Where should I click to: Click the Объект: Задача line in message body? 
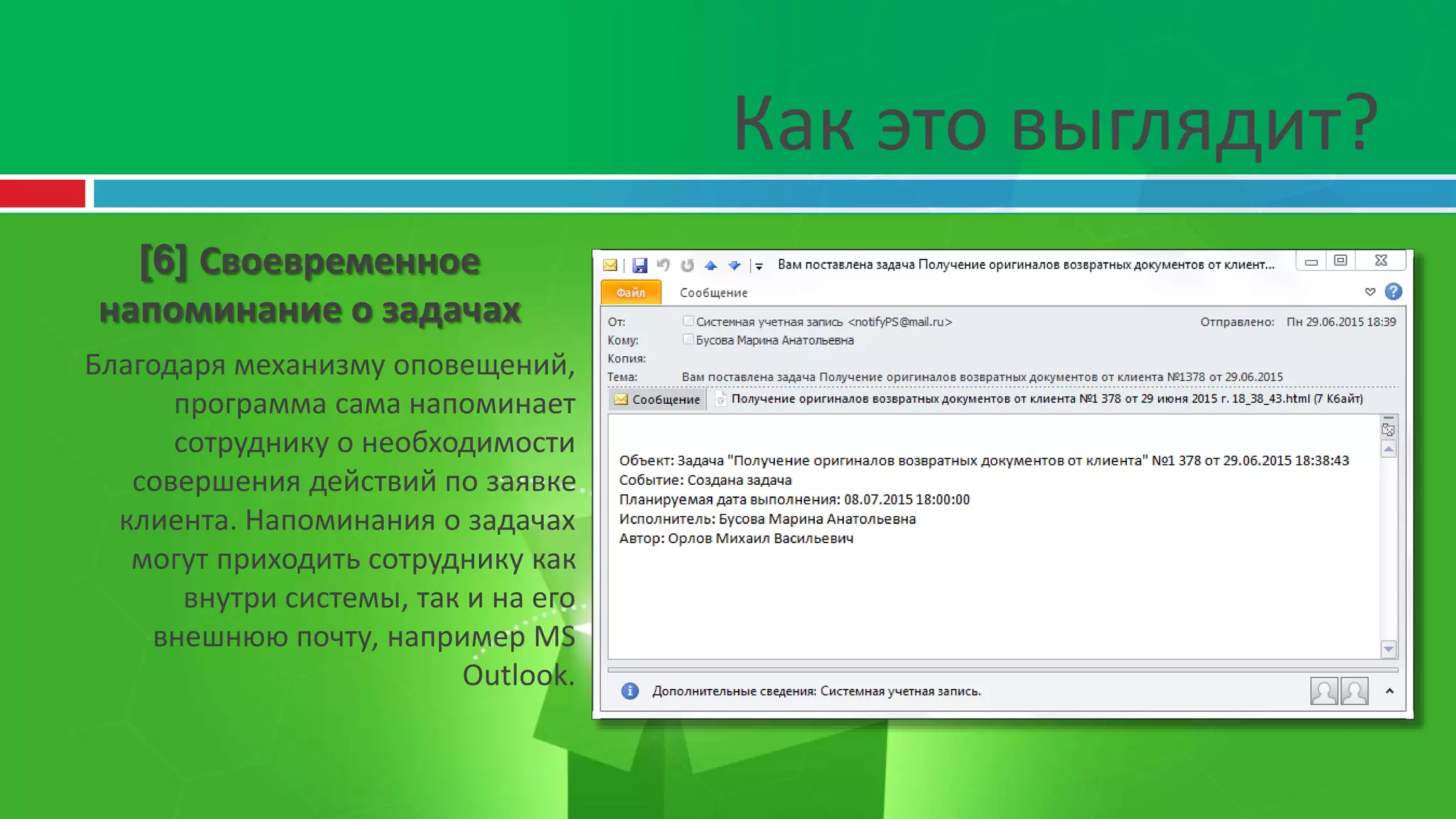pos(984,461)
